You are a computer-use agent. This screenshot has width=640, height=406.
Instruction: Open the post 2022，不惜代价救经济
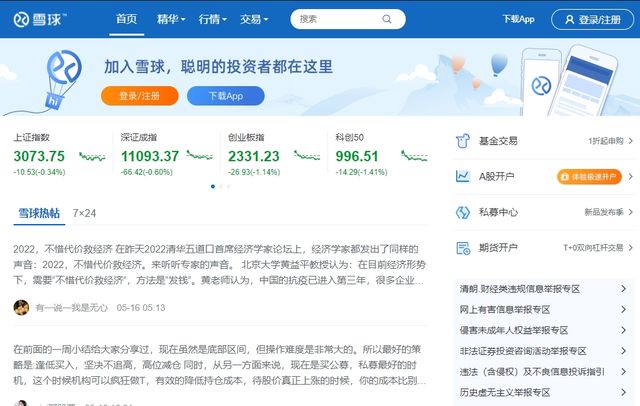pos(220,264)
